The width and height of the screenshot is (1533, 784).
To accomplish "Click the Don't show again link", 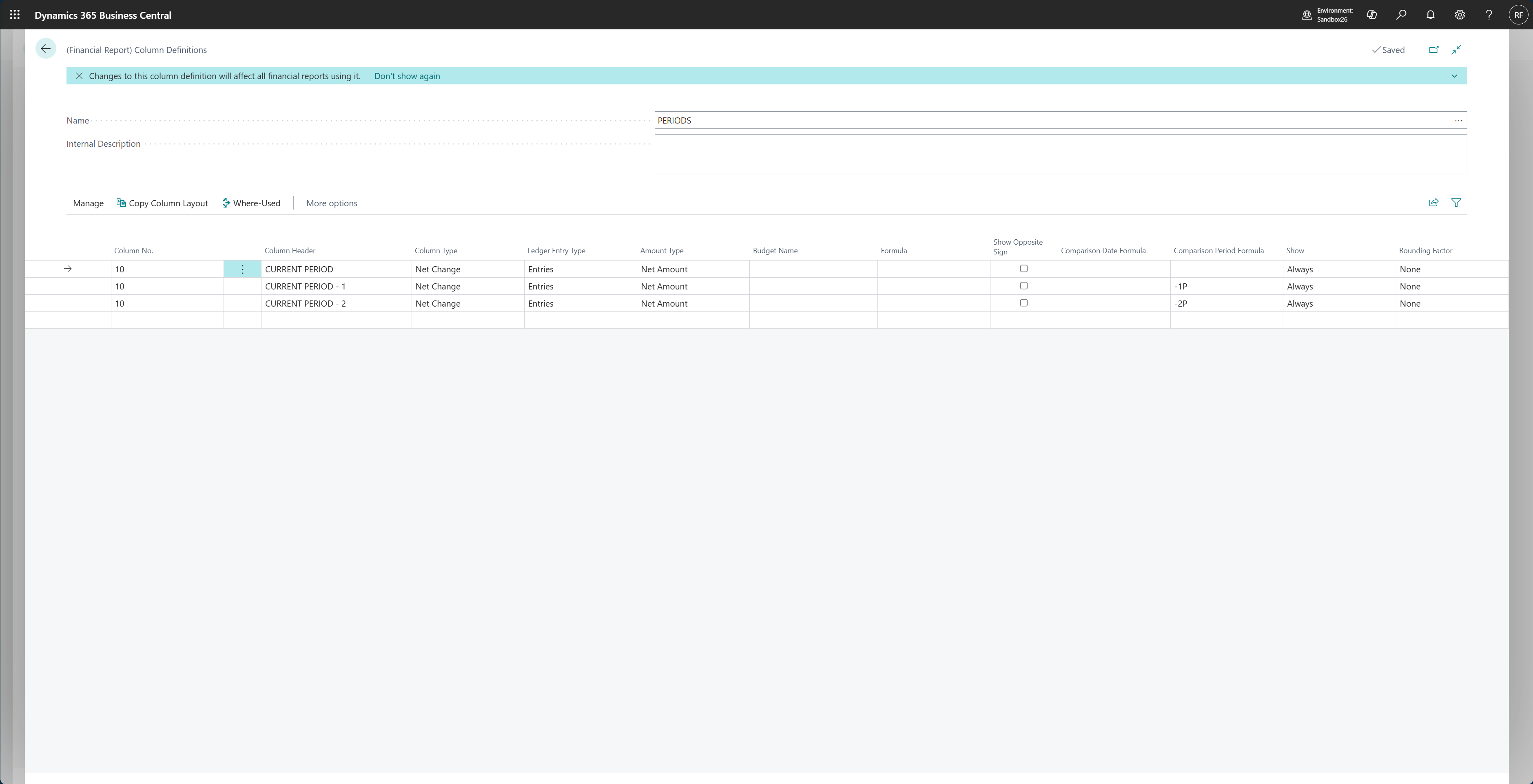I will click(407, 76).
